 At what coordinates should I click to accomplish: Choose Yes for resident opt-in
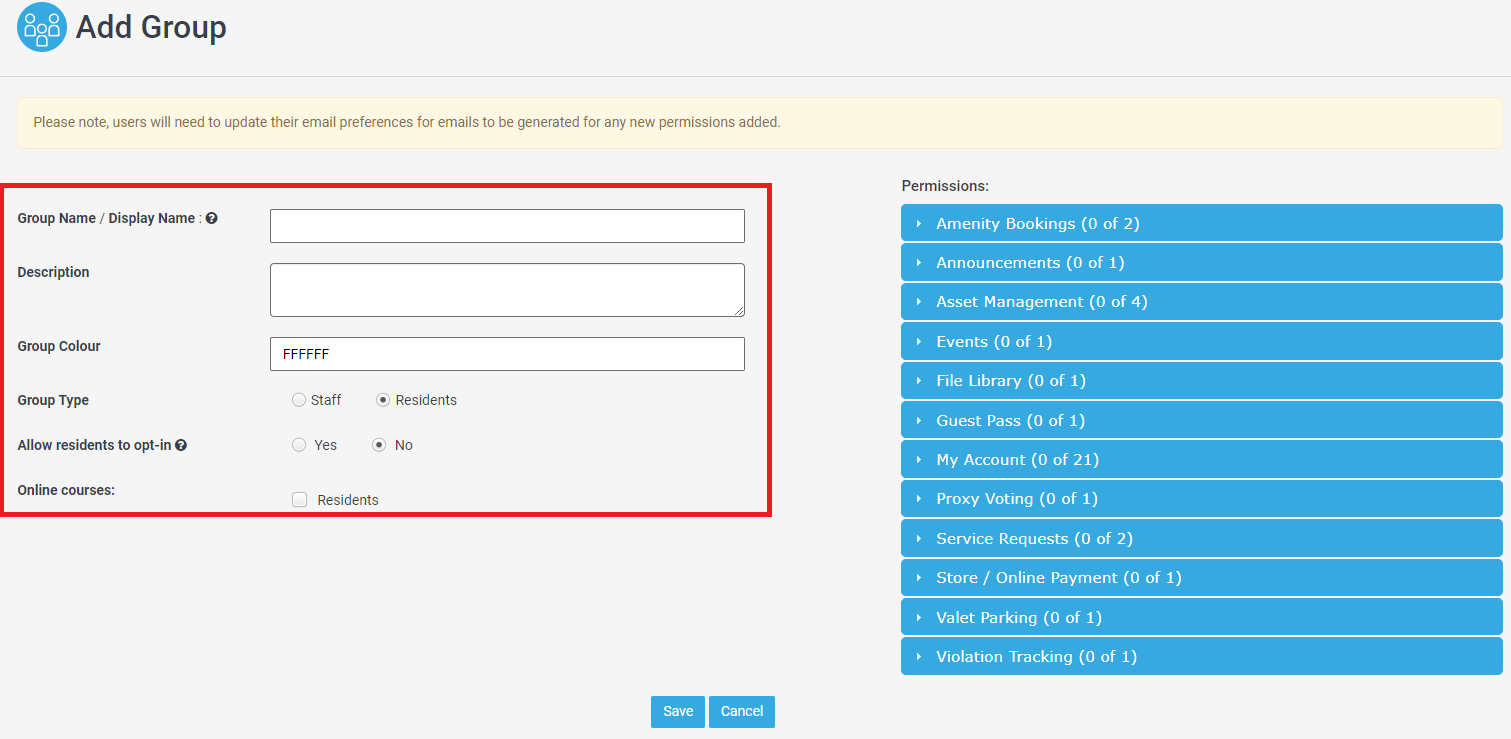(299, 445)
